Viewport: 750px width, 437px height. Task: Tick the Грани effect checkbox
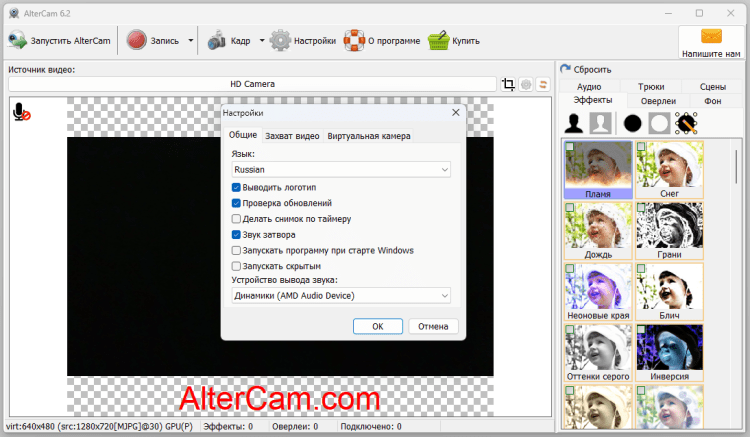[641, 208]
